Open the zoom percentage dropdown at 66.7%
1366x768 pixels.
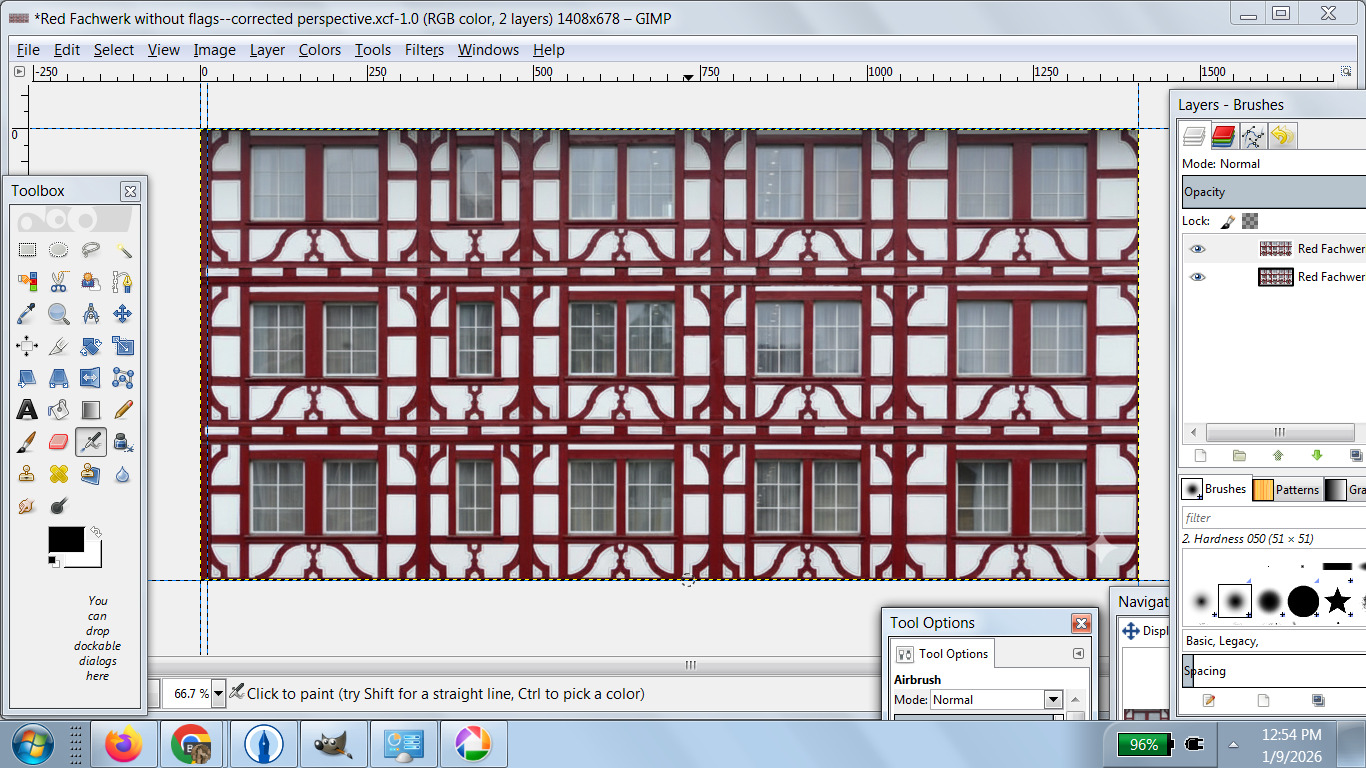(x=217, y=693)
